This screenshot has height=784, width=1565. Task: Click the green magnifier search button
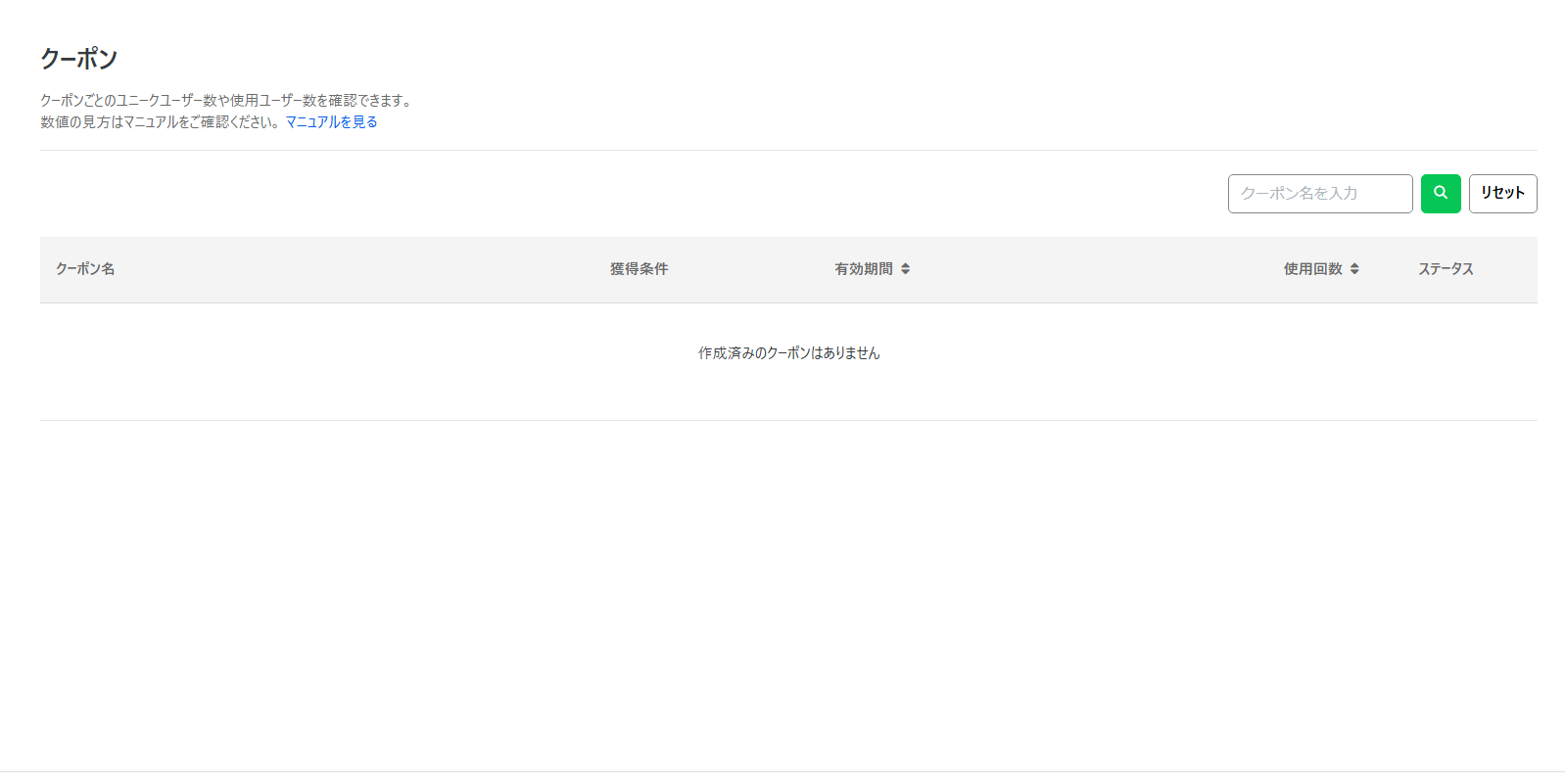click(x=1440, y=193)
